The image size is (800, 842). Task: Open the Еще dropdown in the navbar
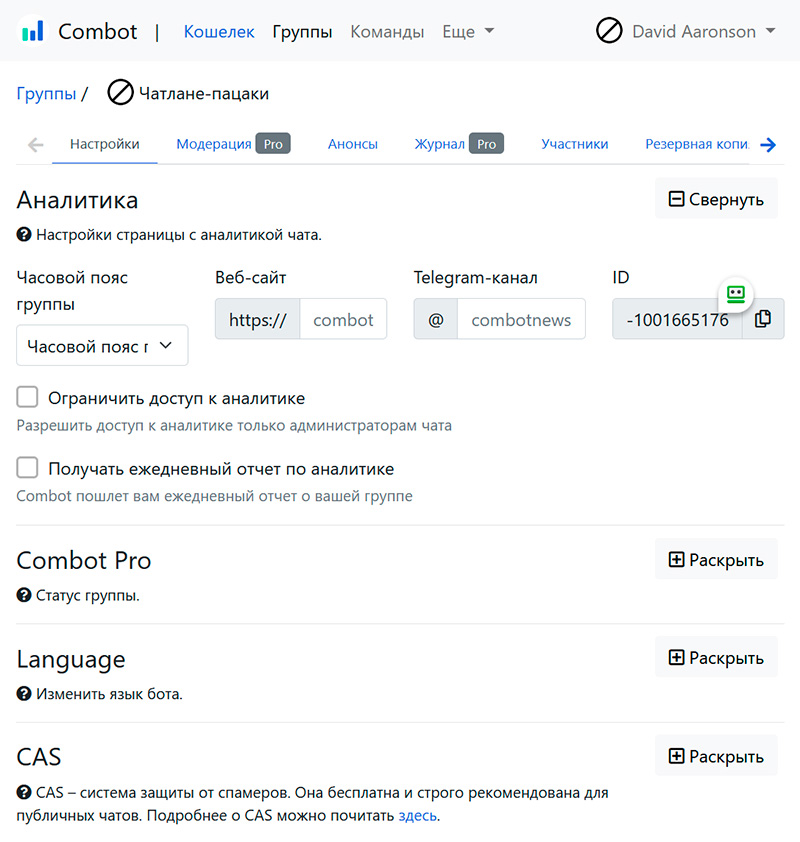(x=468, y=31)
